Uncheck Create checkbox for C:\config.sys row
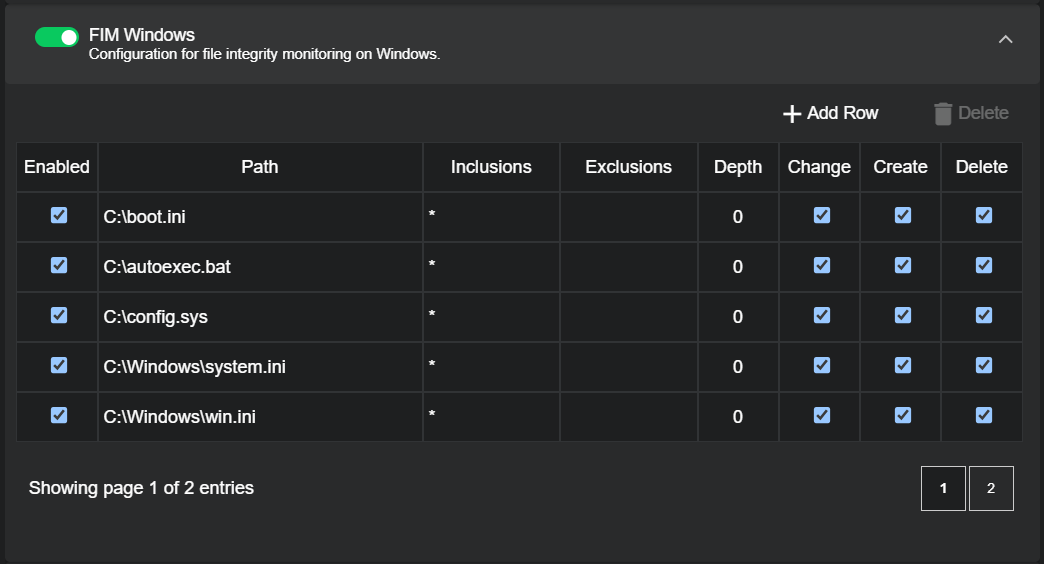The height and width of the screenshot is (564, 1044). pos(903,315)
